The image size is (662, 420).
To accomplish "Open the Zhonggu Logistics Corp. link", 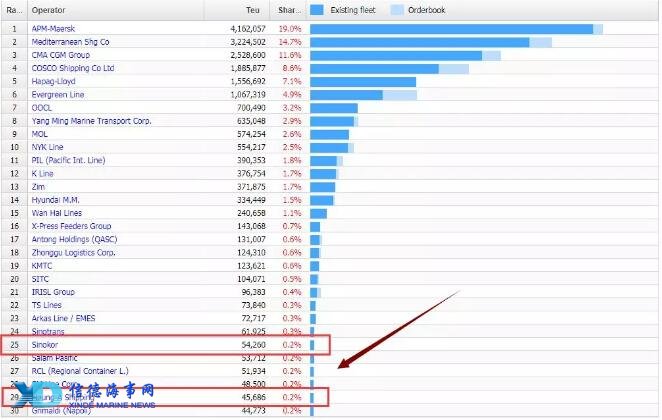I will coord(73,252).
